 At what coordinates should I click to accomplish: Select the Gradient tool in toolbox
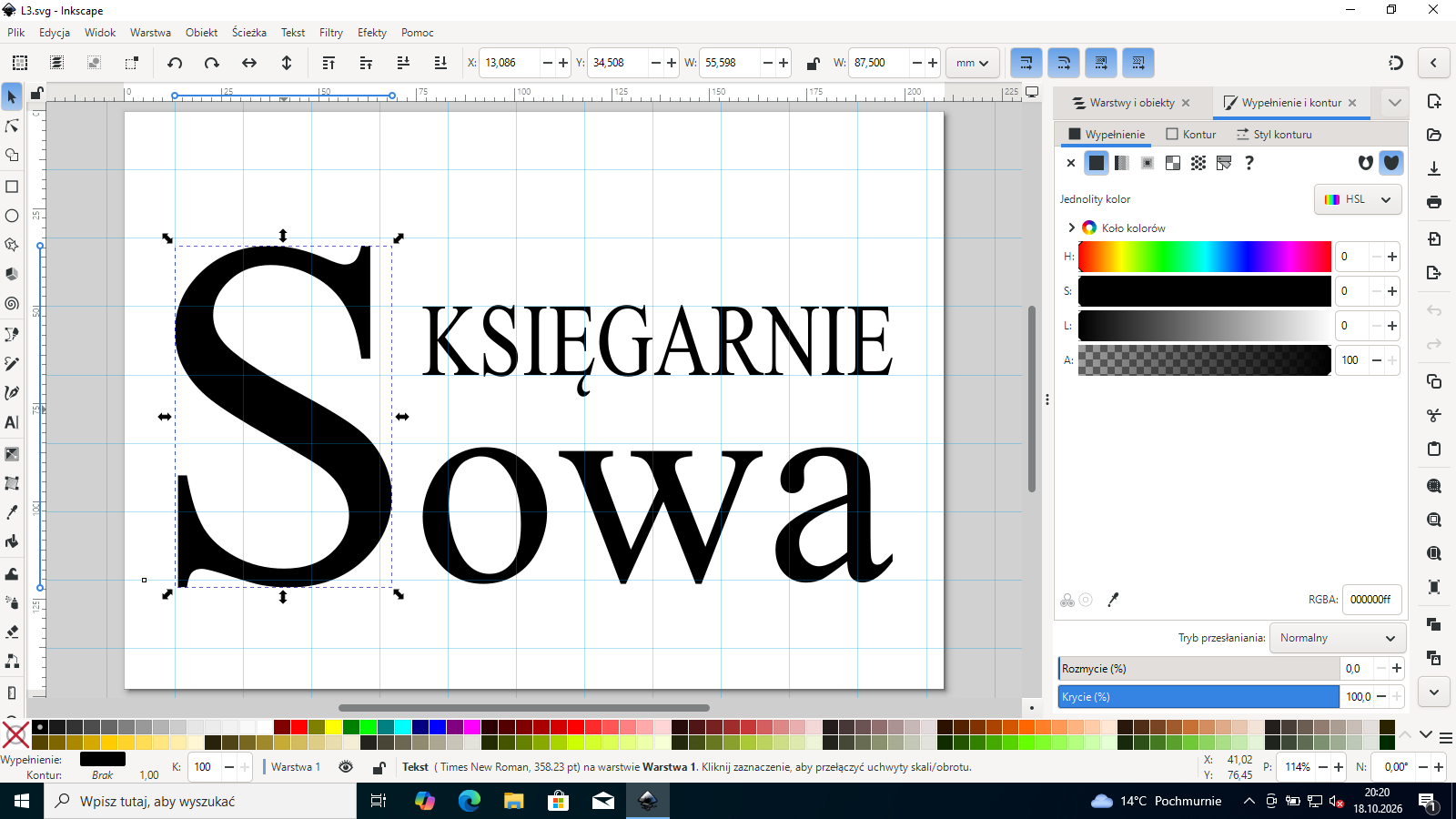point(12,454)
